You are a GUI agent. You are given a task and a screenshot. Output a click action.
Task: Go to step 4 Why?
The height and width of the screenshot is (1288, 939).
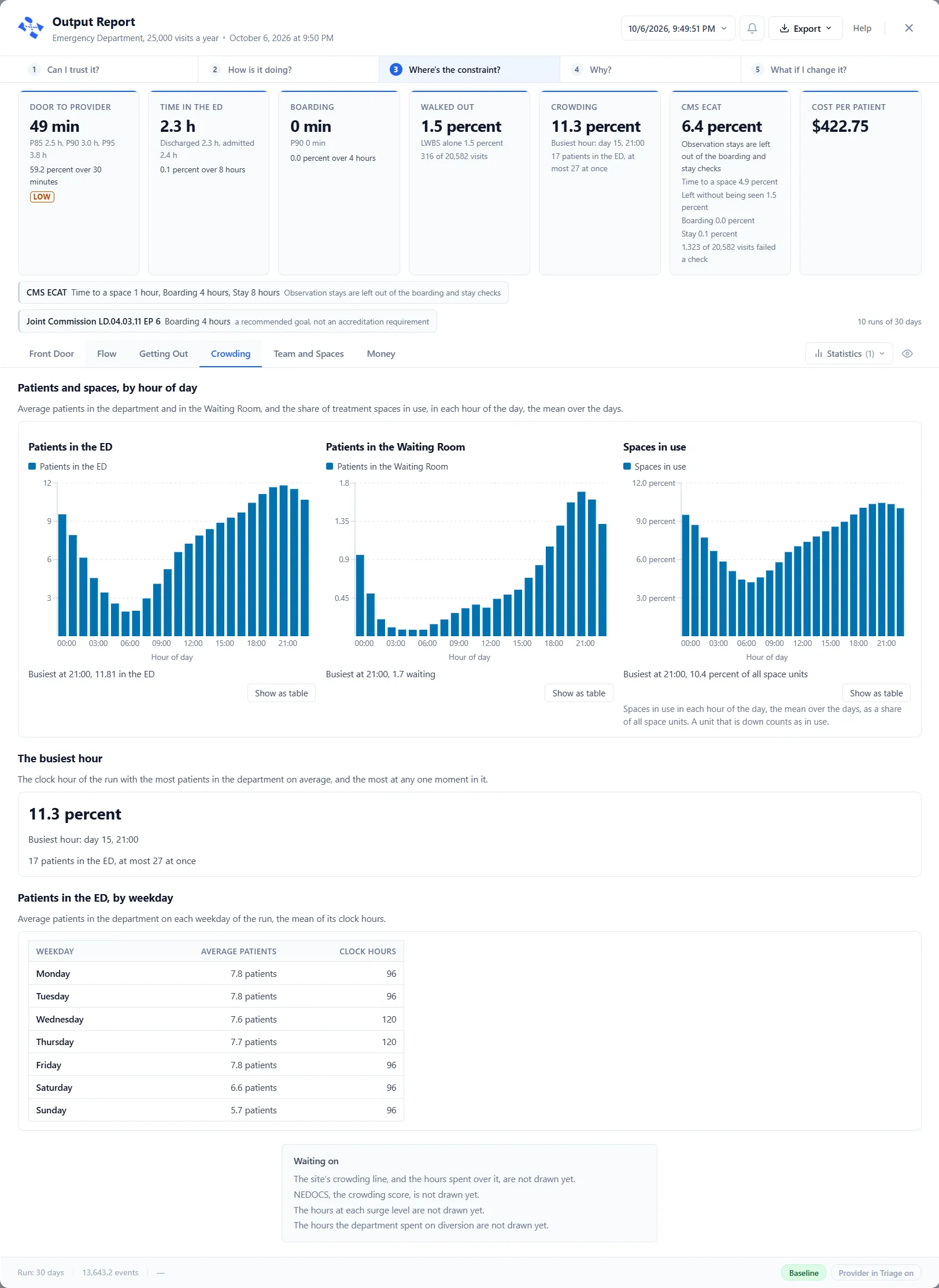(x=650, y=69)
